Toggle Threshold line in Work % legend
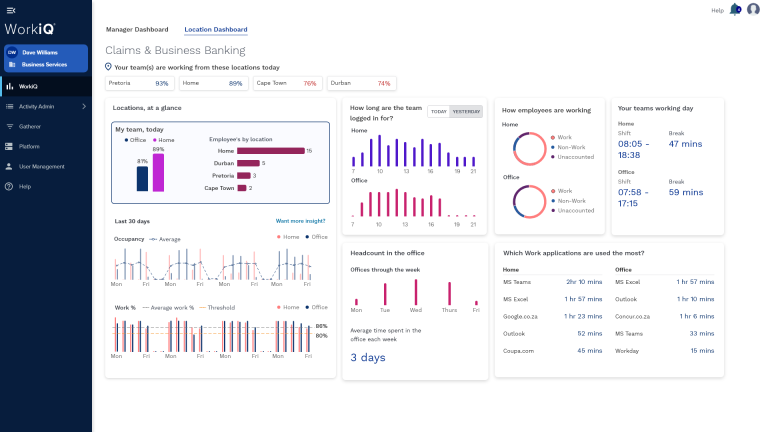Viewport: 768px width, 432px height. pos(217,308)
